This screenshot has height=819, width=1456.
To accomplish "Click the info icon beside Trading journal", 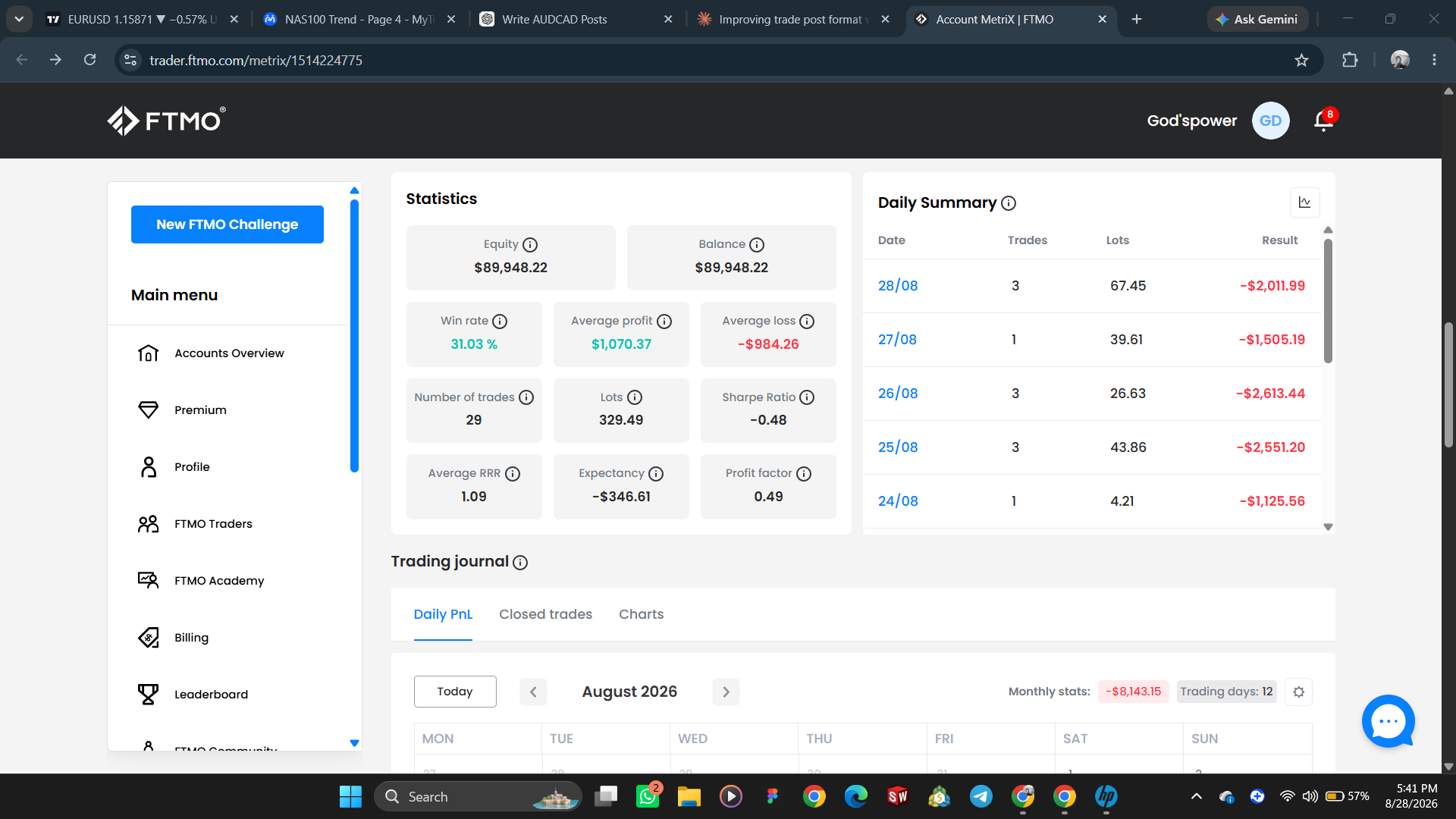I will [520, 563].
